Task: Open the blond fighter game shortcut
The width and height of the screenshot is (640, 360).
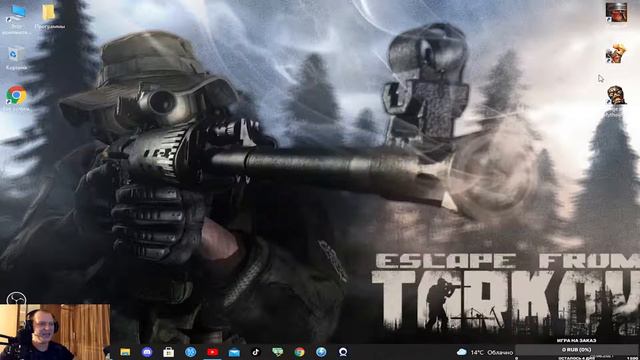Action: (615, 53)
